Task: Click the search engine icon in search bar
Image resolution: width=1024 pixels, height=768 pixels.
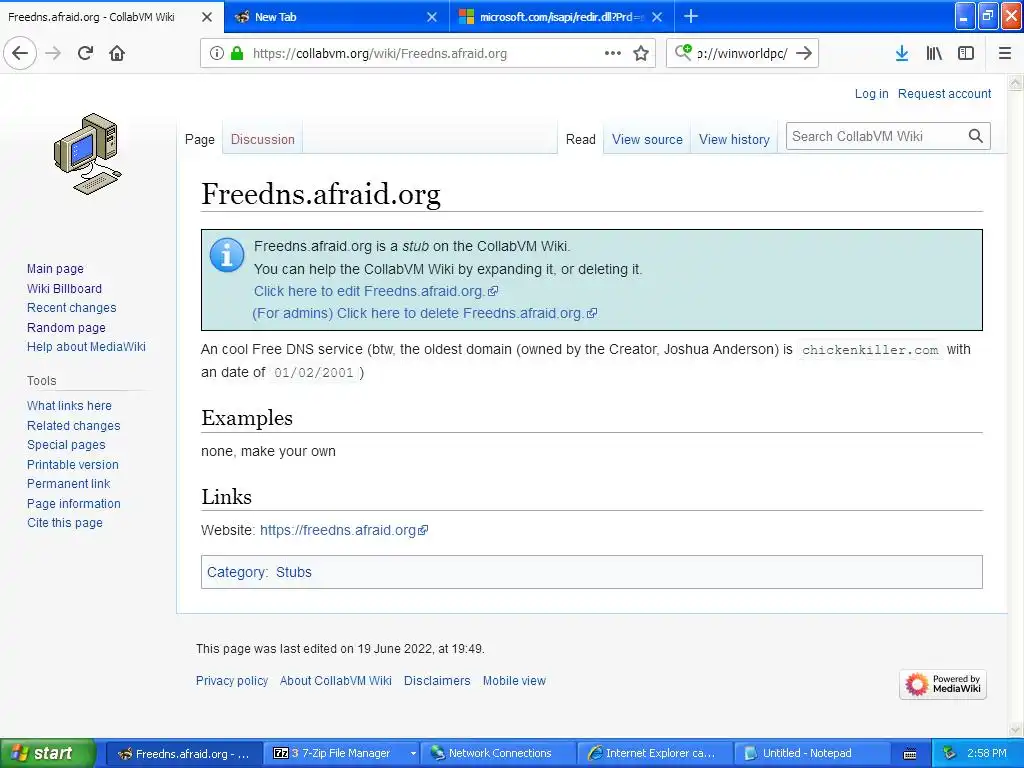Action: pyautogui.click(x=683, y=52)
